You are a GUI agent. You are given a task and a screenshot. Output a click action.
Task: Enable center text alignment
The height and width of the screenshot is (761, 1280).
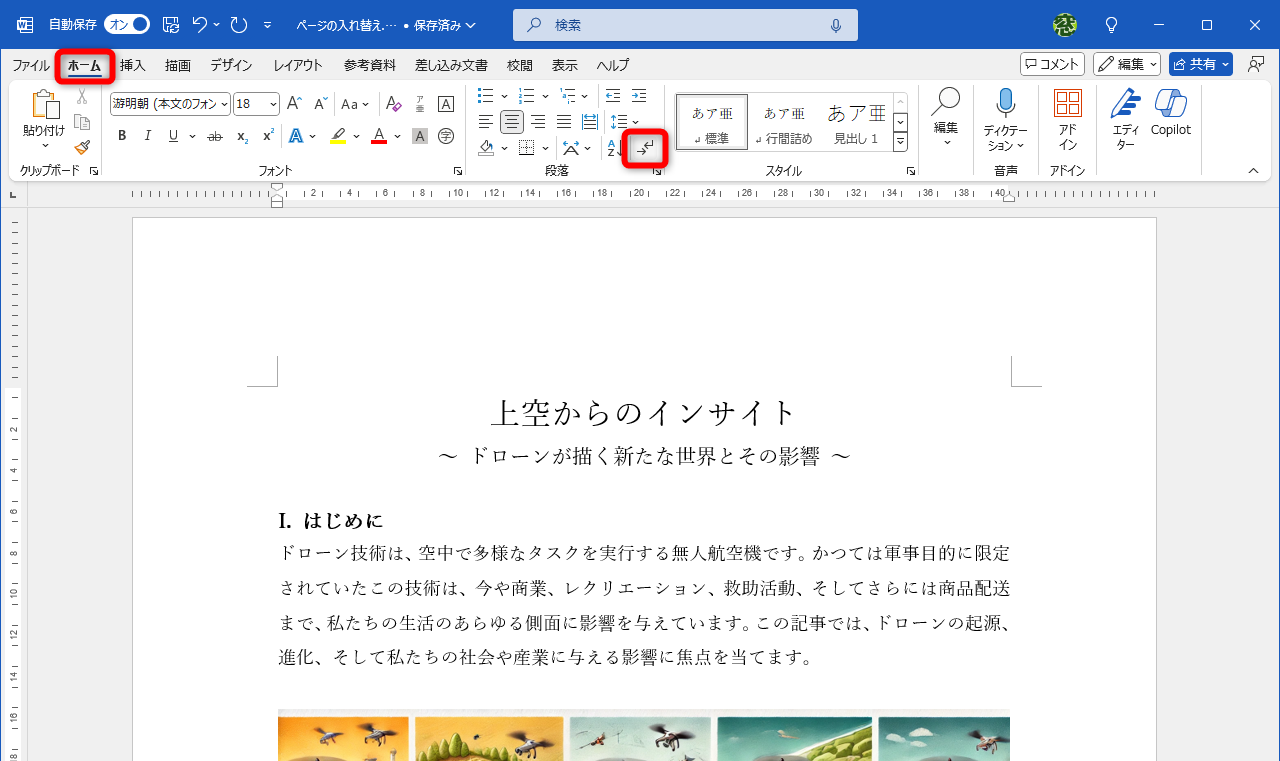pos(511,122)
